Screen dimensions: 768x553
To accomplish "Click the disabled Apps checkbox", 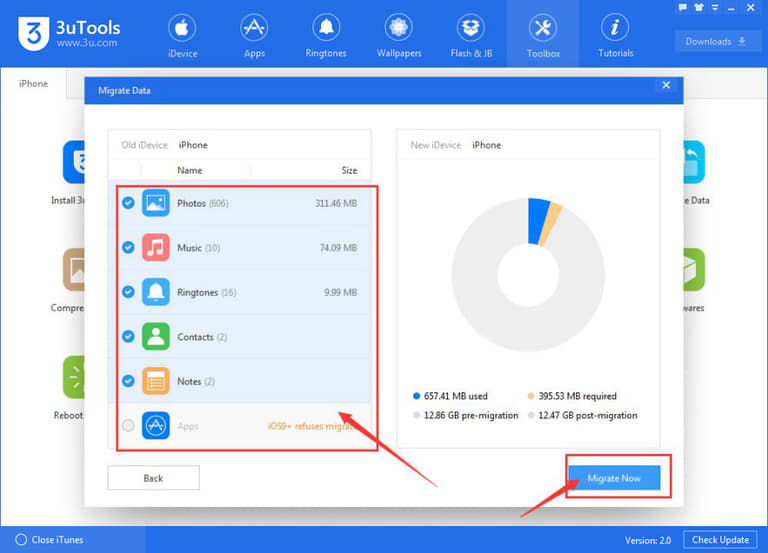I will [x=128, y=426].
